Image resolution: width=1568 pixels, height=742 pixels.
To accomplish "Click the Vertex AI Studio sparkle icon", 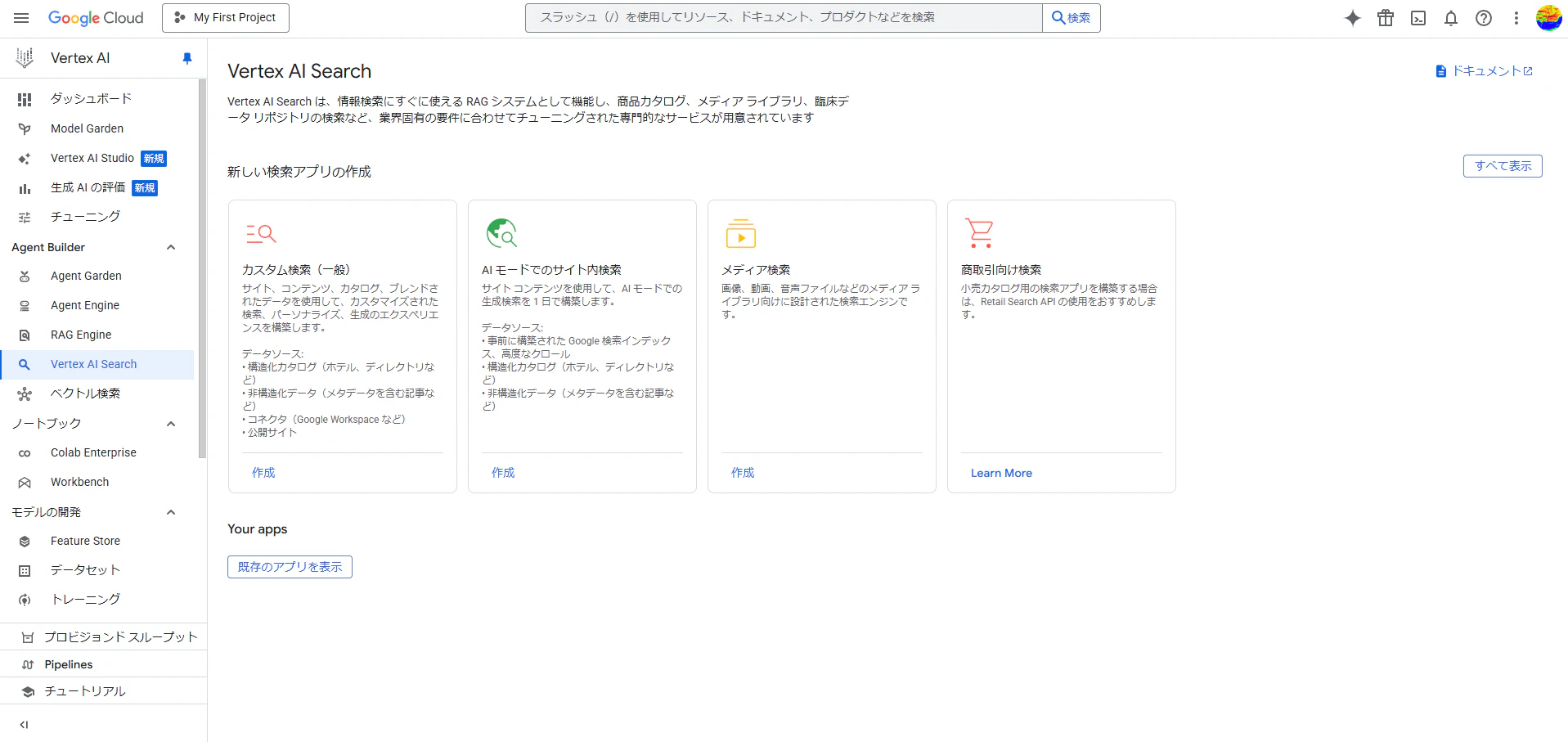I will click(x=25, y=159).
